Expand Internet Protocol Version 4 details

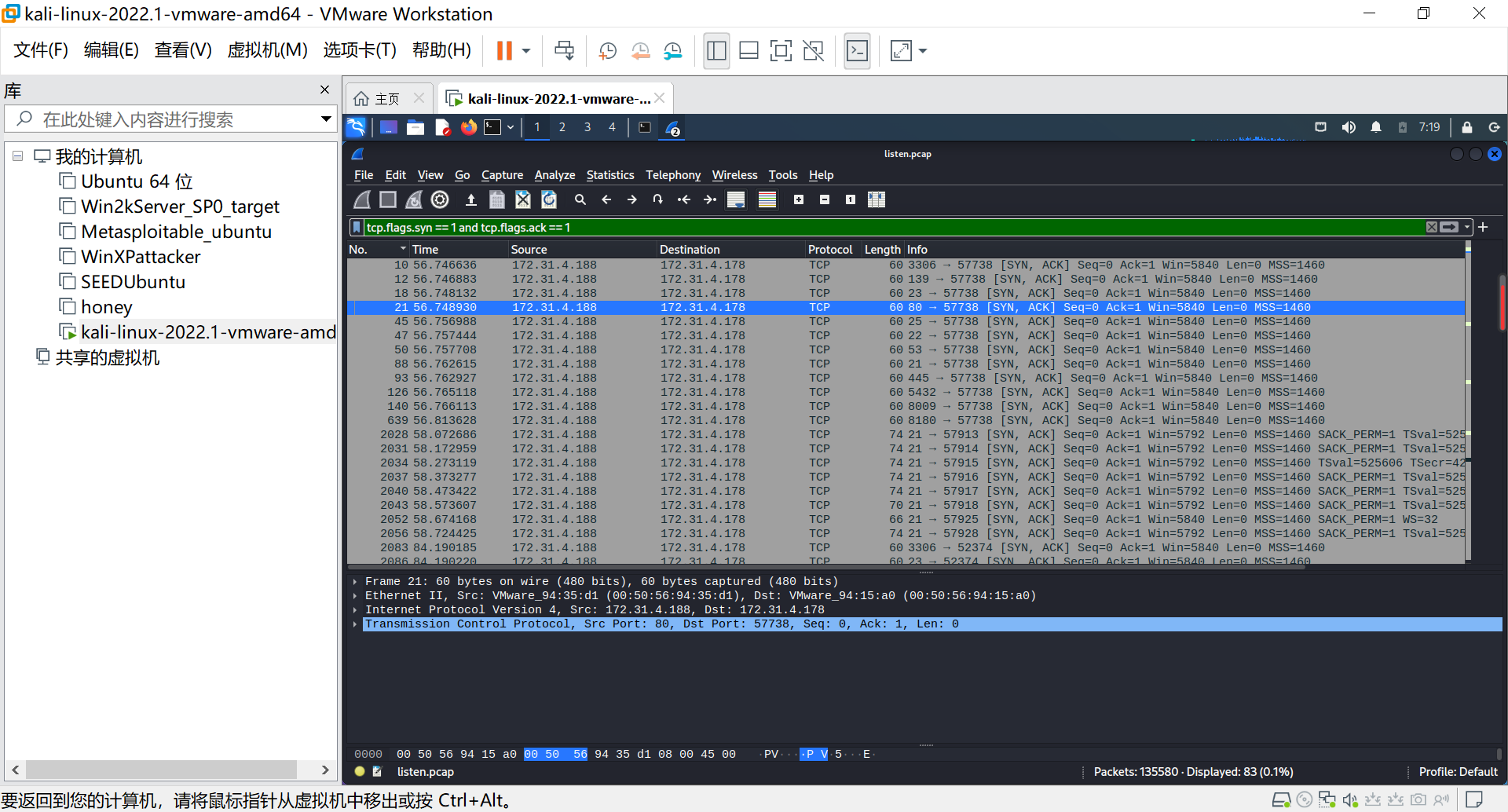(x=355, y=610)
